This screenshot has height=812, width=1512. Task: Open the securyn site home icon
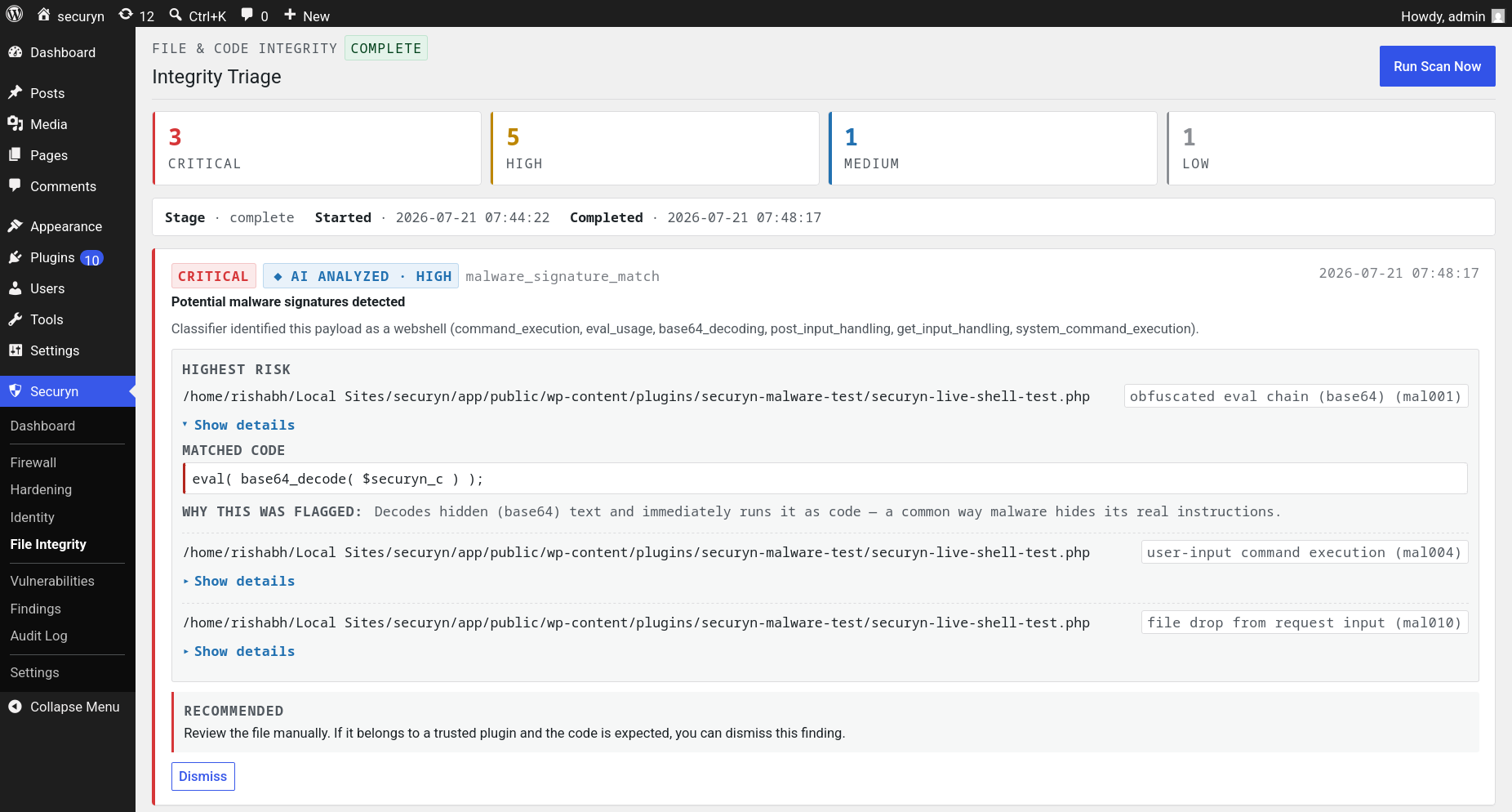(x=44, y=15)
